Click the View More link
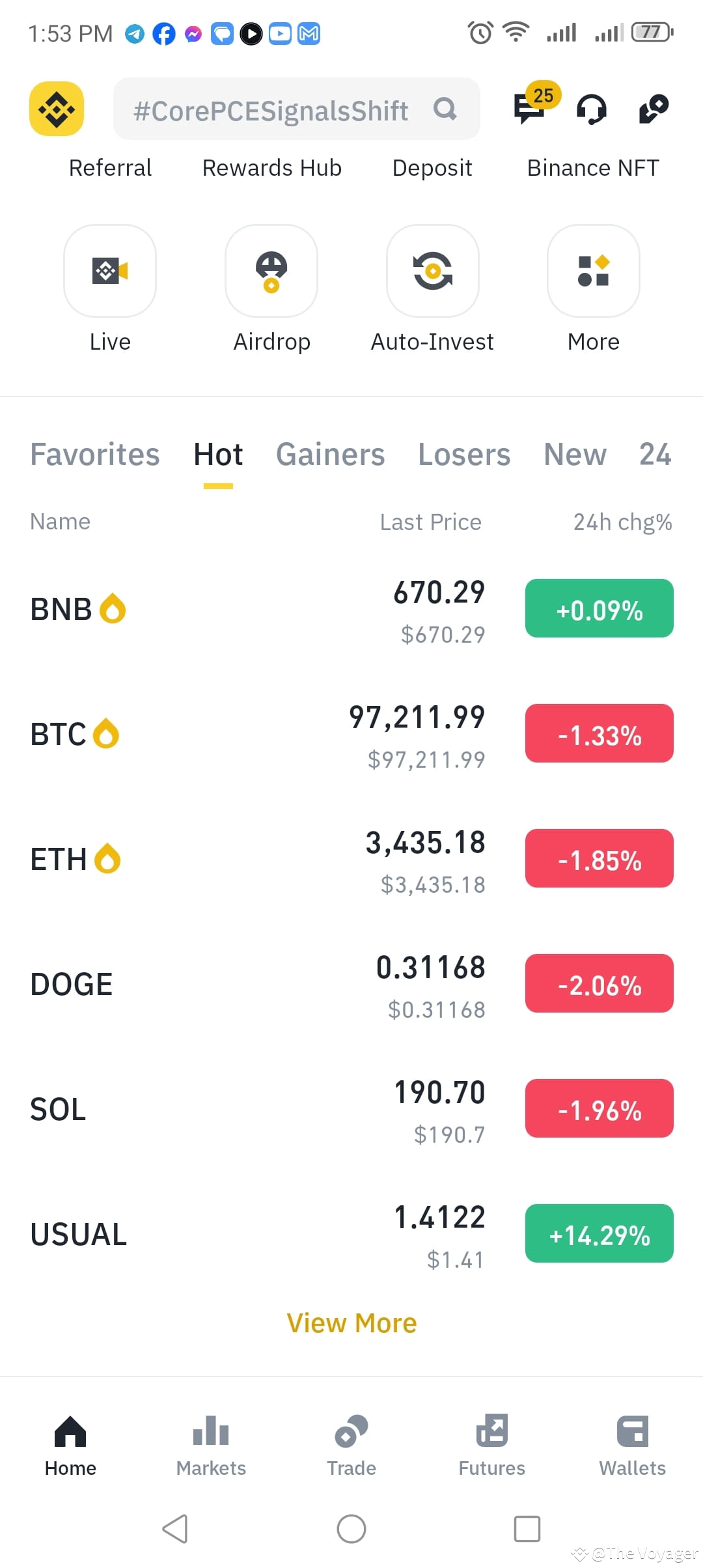This screenshot has width=703, height=1568. [x=351, y=1323]
